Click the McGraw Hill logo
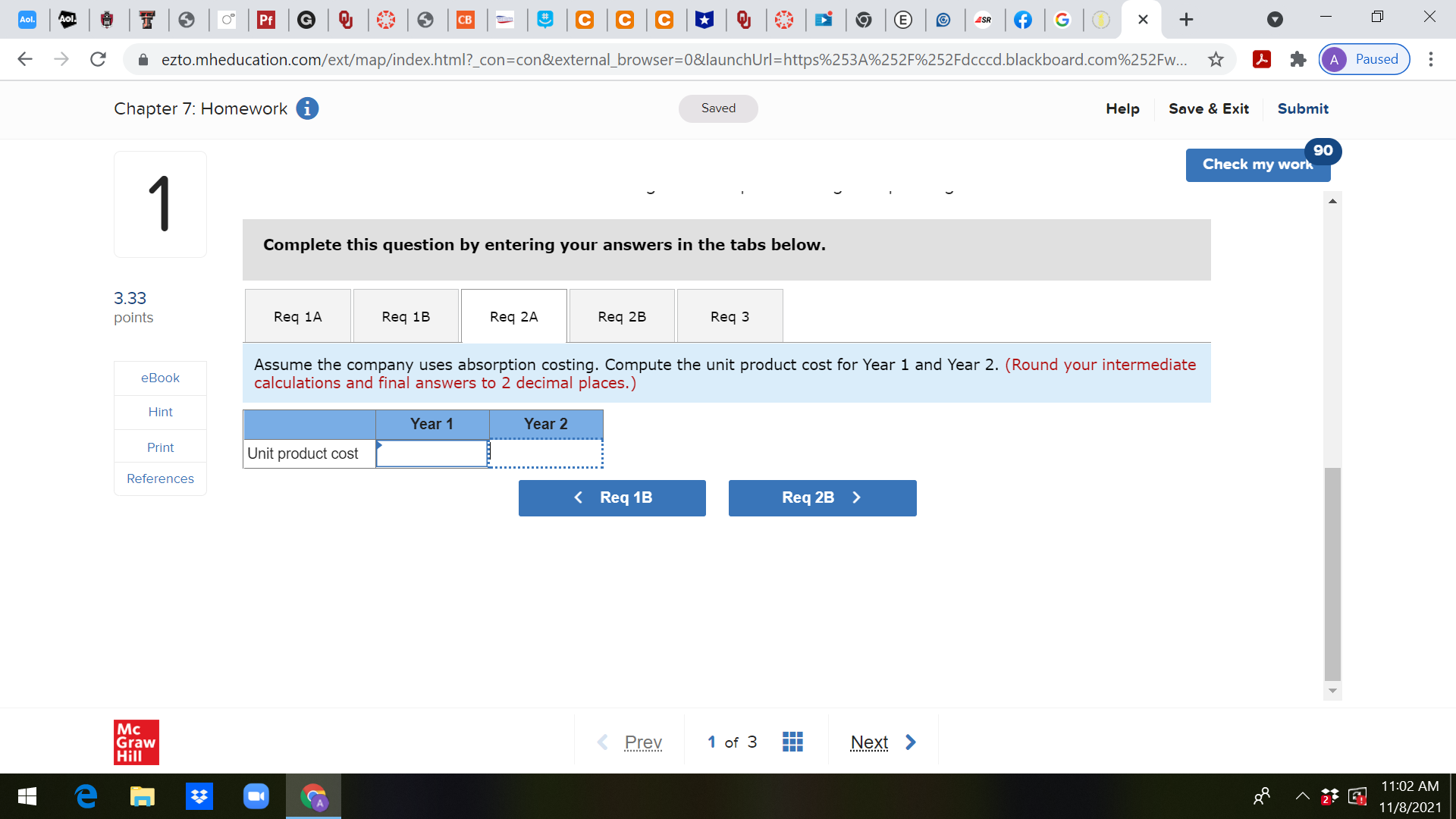This screenshot has width=1456, height=819. pos(136,742)
